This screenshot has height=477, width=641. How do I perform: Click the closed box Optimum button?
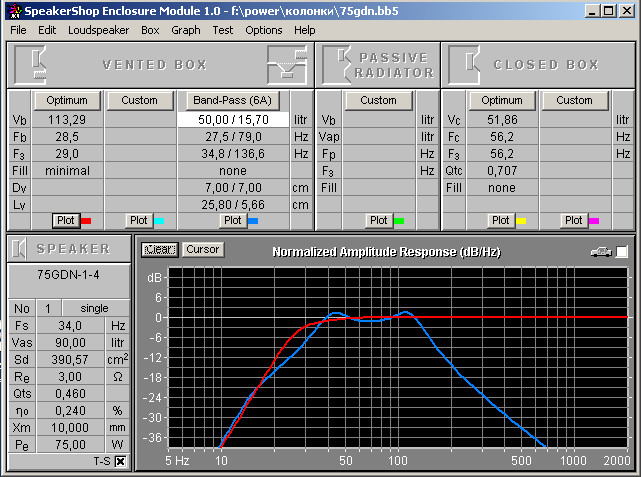coord(502,100)
